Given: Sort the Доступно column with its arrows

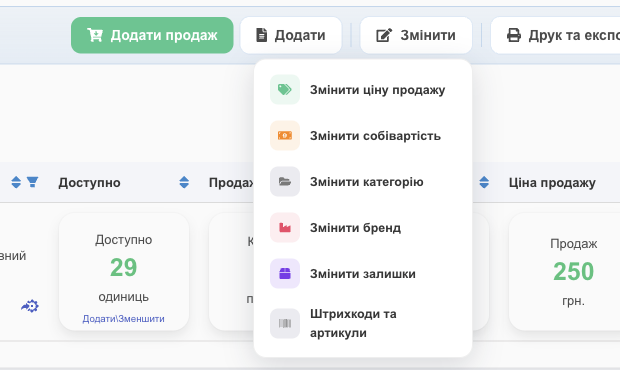Looking at the screenshot, I should 184,182.
